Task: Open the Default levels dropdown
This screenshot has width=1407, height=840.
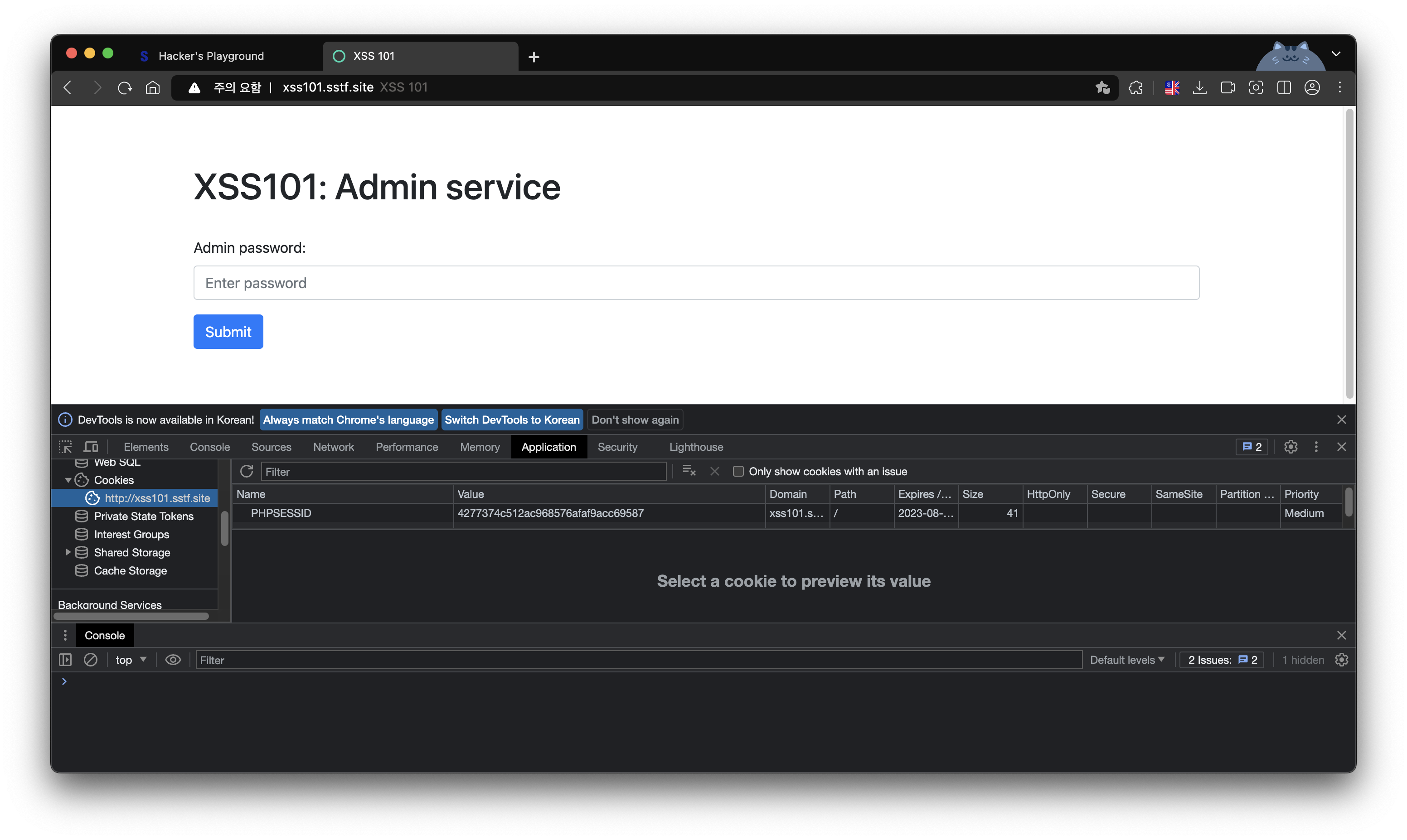Action: click(1127, 660)
